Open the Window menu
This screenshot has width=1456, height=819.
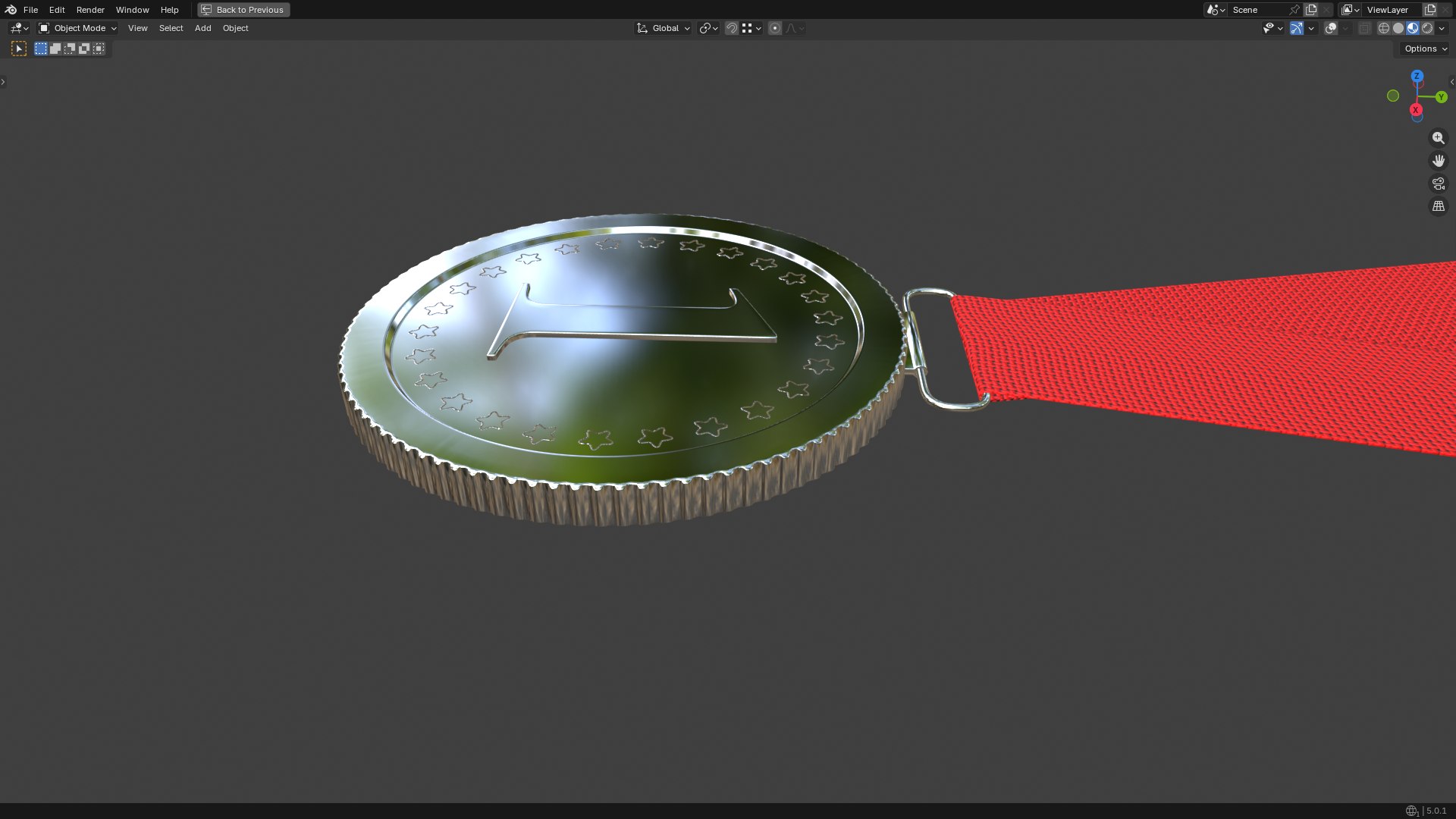coord(132,10)
